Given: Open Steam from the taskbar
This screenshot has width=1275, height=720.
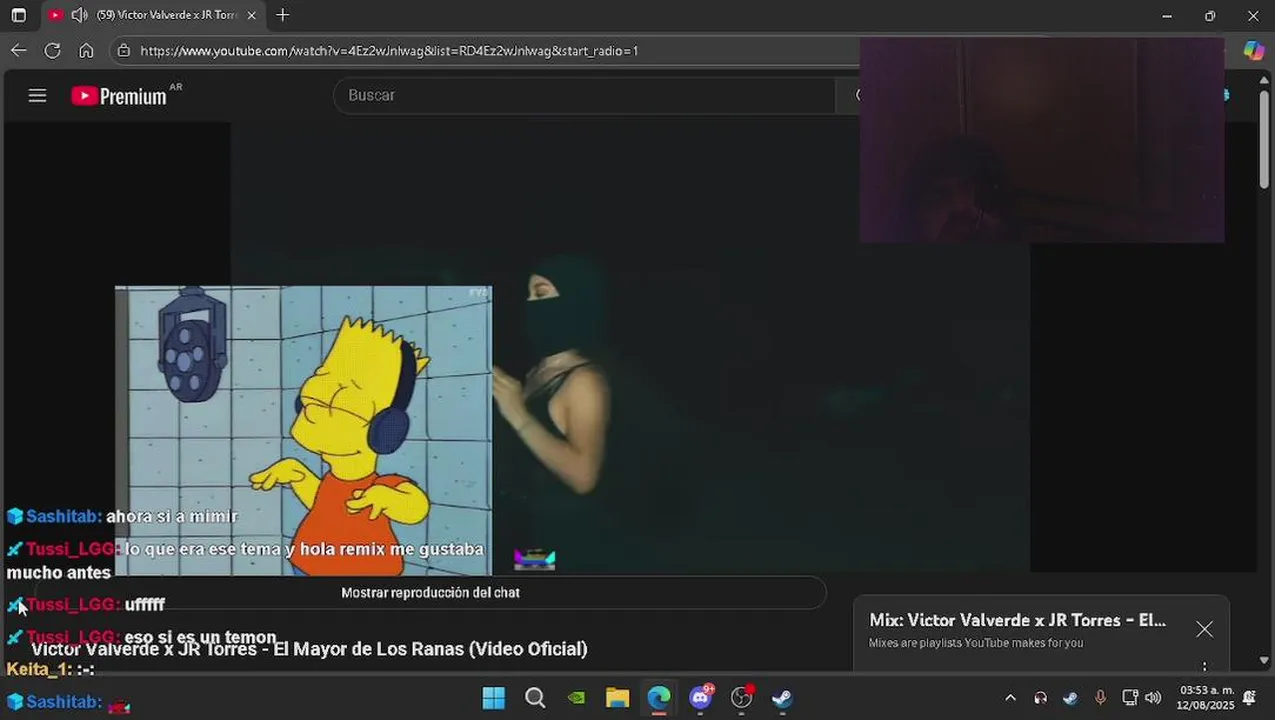Looking at the screenshot, I should pos(782,698).
